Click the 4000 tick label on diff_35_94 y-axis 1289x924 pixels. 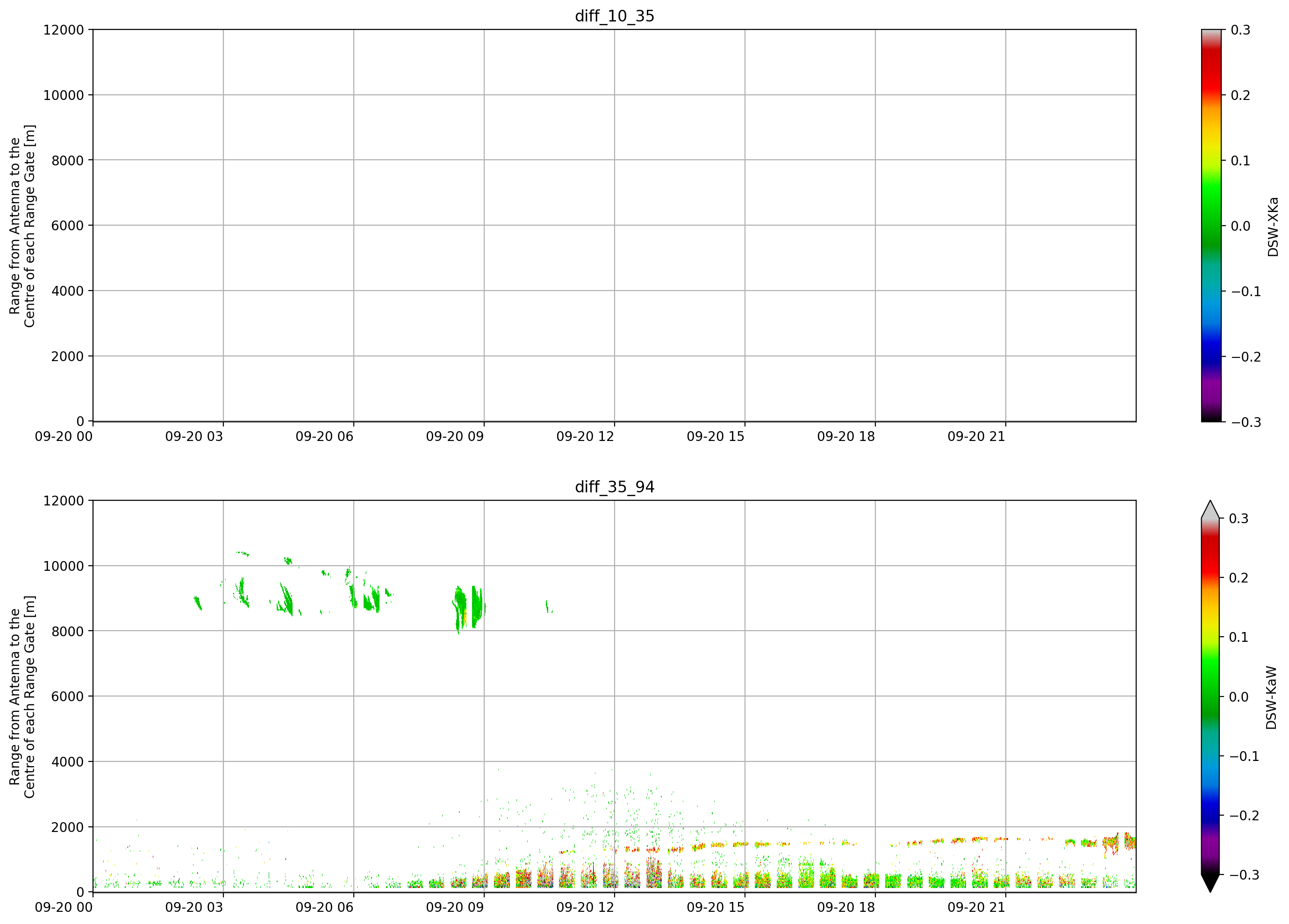point(67,761)
